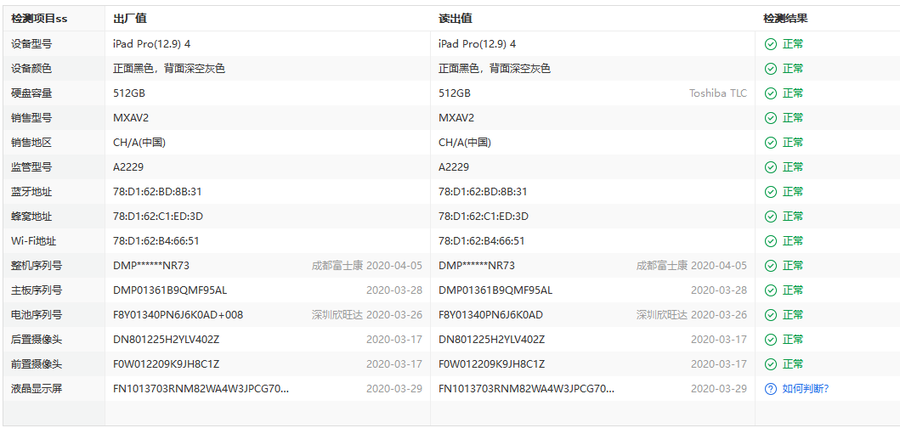Open the 如何判断? help link

click(804, 389)
